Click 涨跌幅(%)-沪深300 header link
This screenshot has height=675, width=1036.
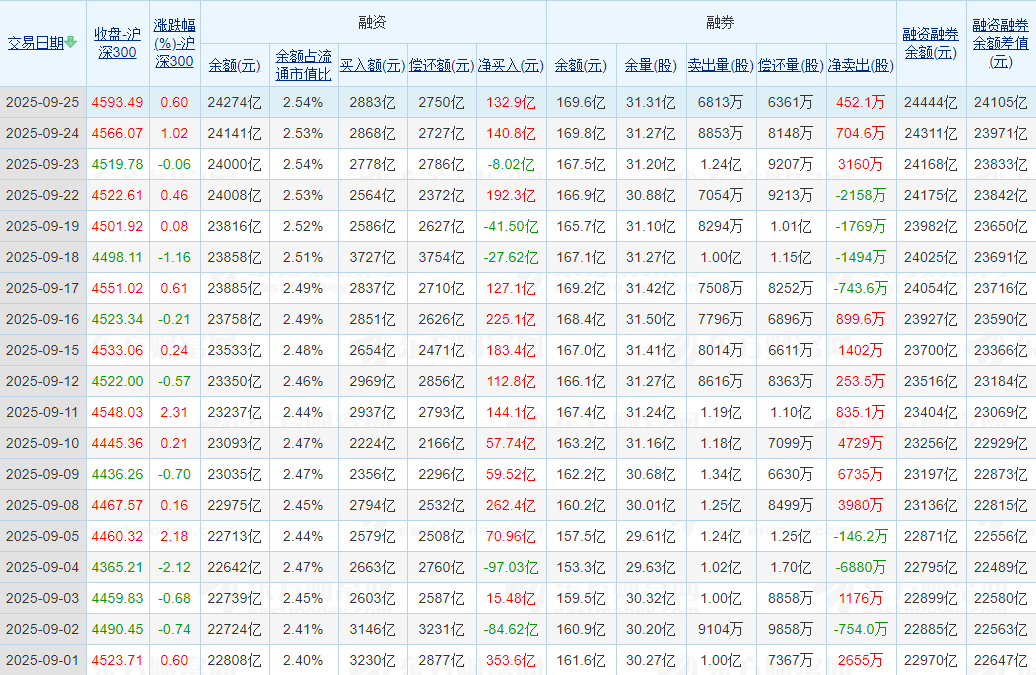(174, 43)
